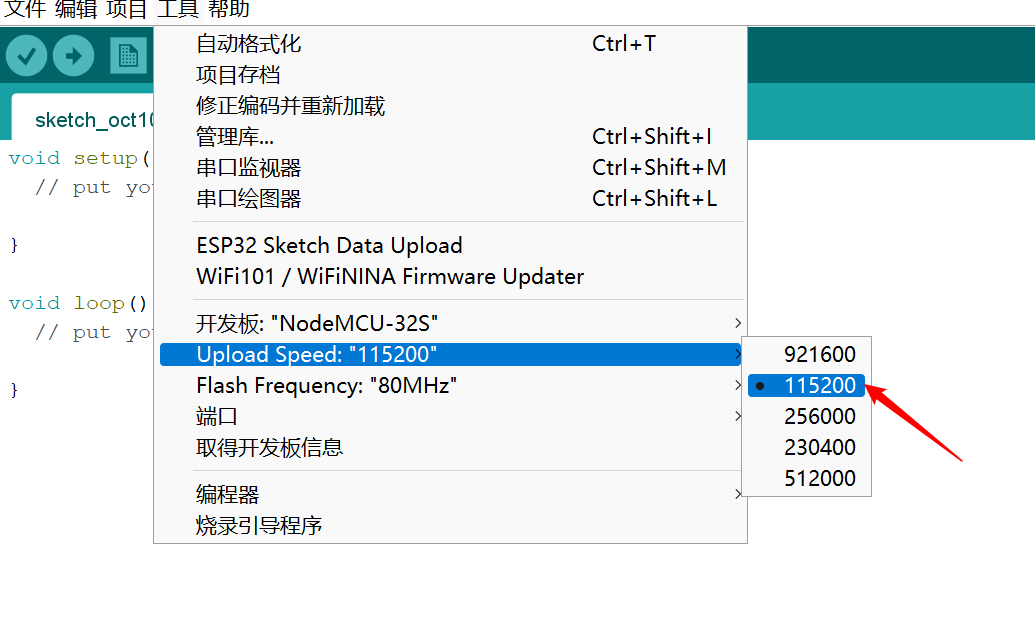Click the New sketch document icon

tap(128, 55)
